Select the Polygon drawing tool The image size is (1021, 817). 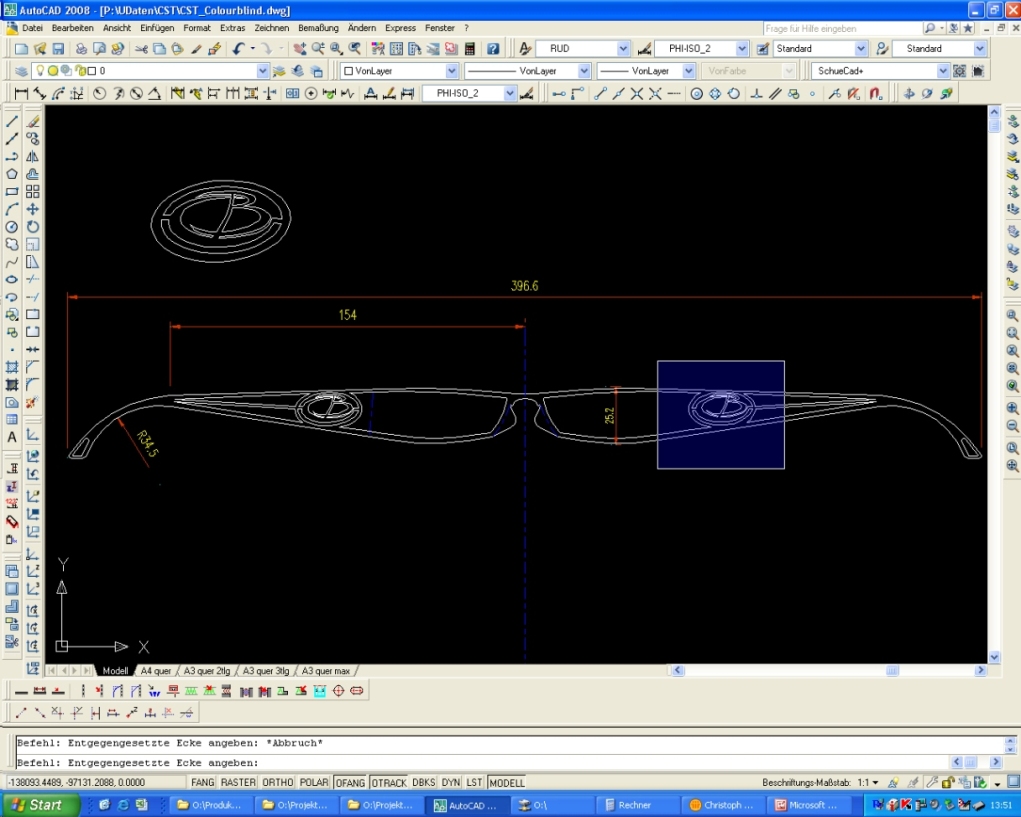[12, 174]
